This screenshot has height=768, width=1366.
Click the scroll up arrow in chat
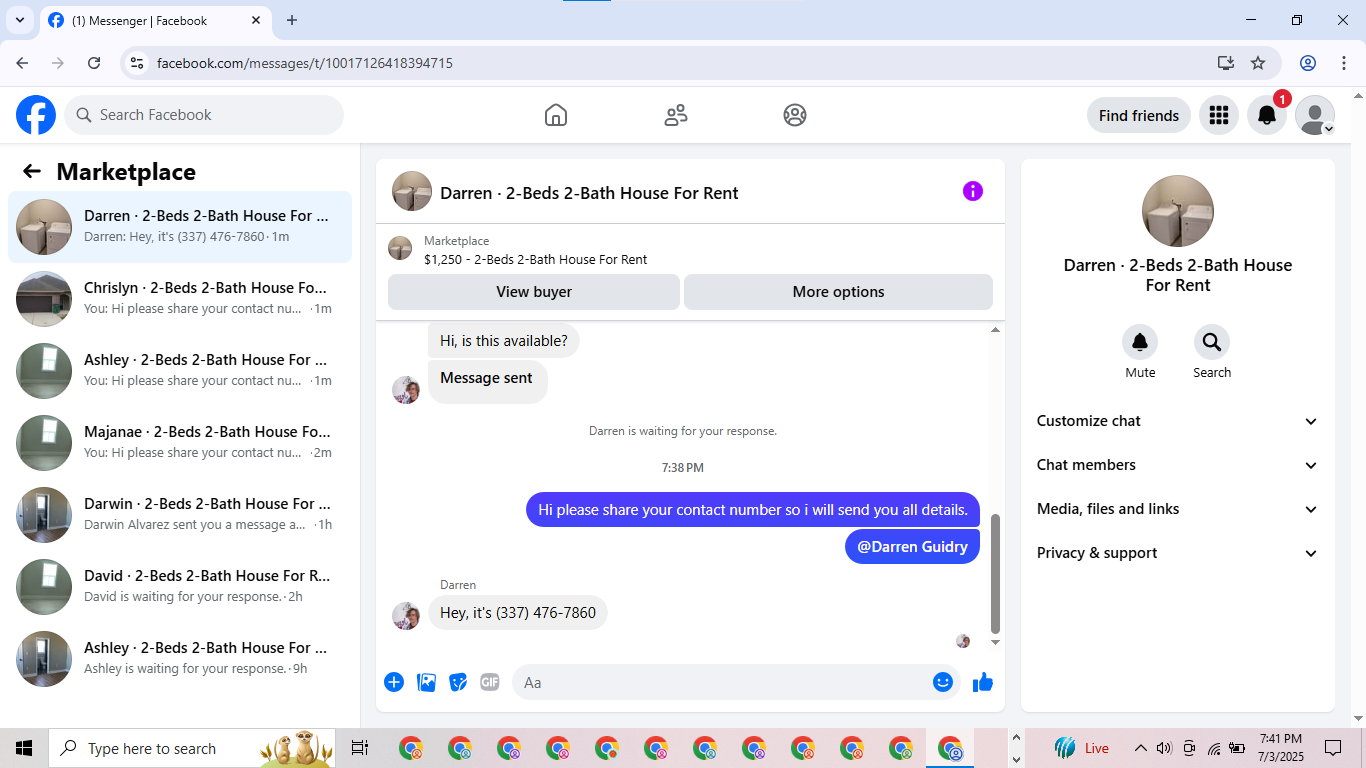995,329
